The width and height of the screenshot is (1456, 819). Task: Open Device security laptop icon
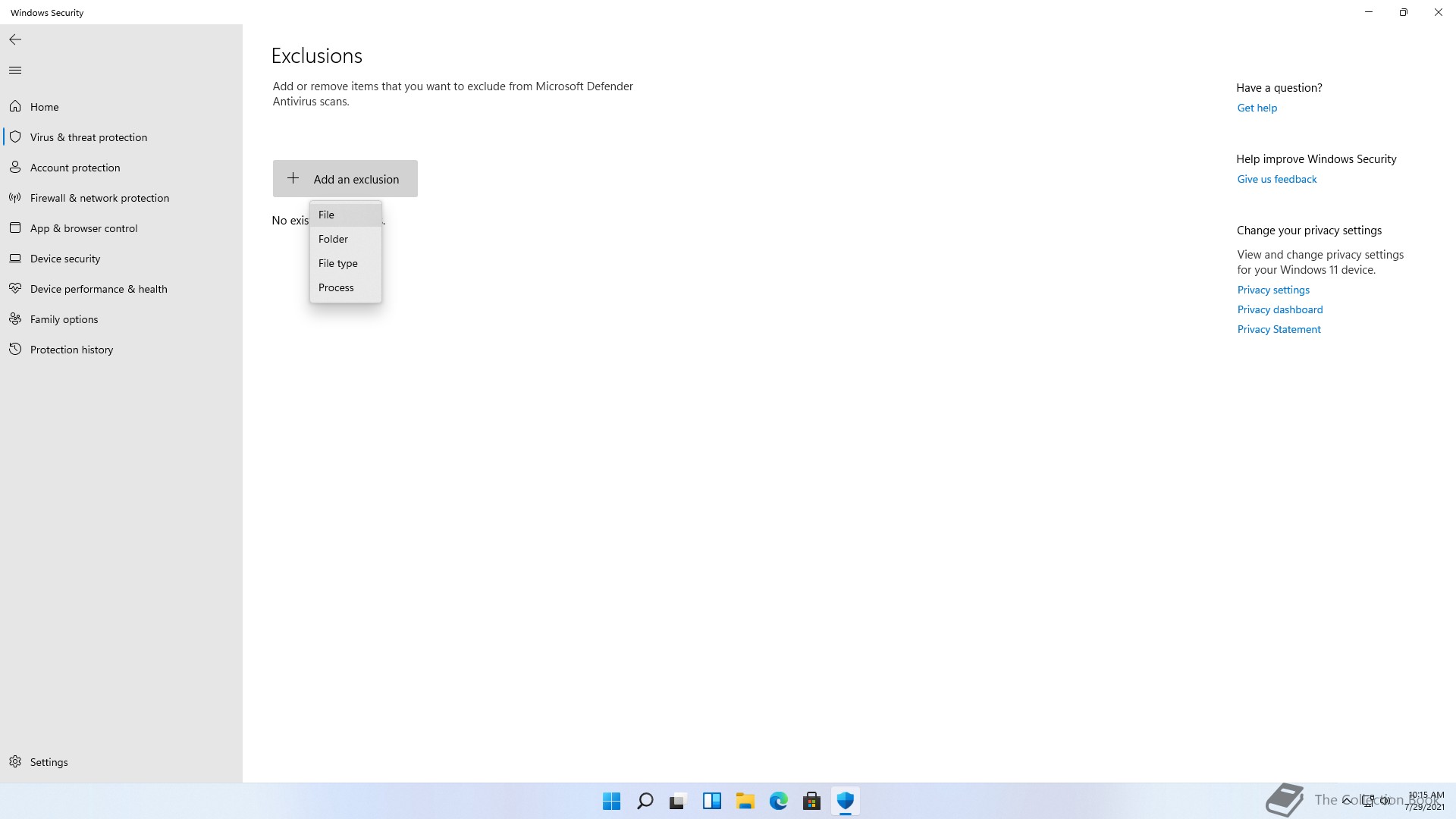pos(15,259)
